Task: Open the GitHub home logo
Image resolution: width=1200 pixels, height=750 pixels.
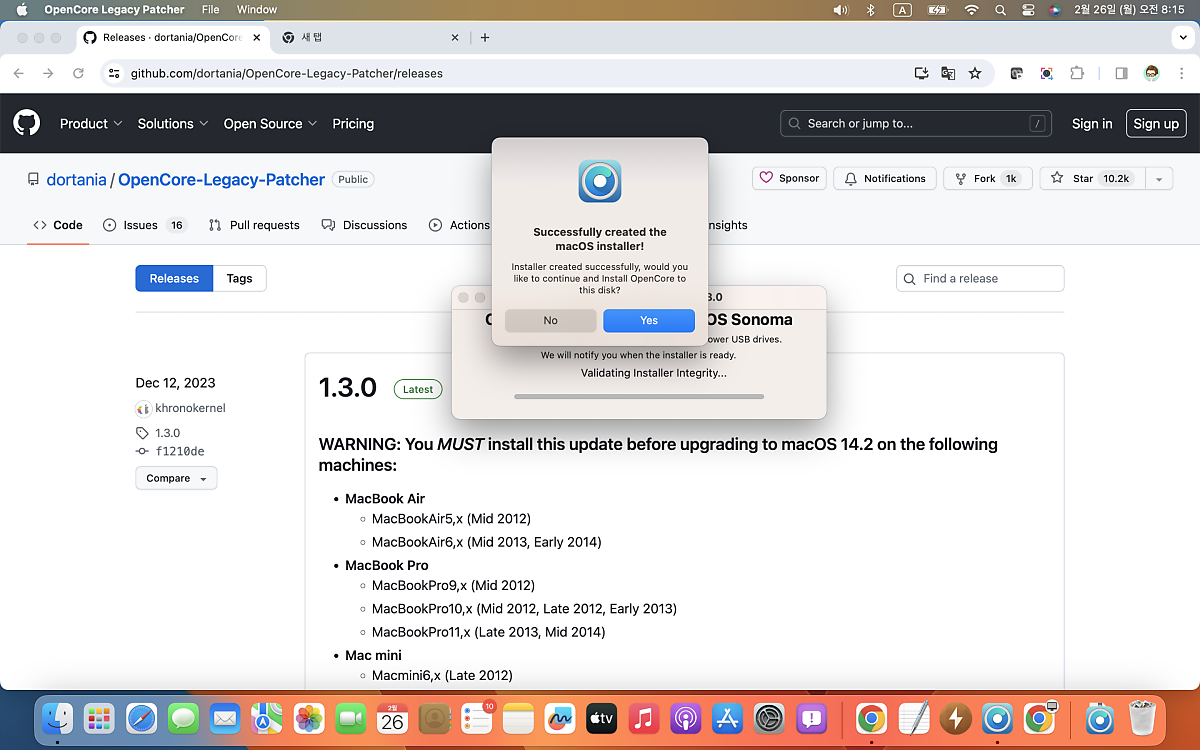Action: [27, 123]
